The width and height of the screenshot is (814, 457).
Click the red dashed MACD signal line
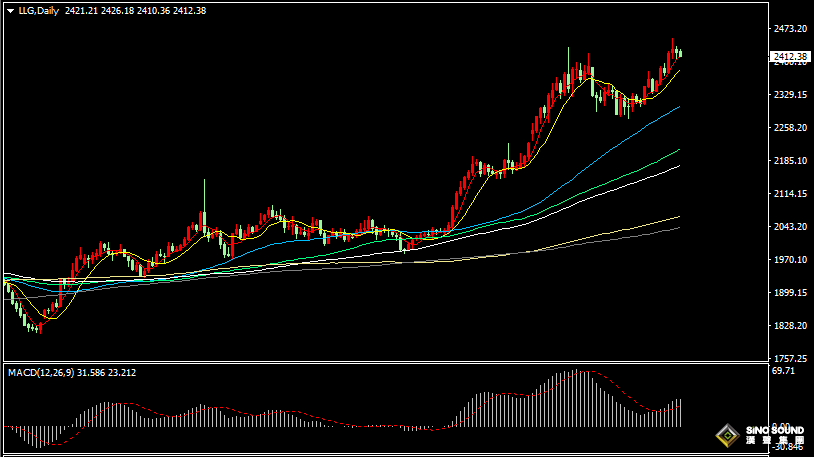point(620,392)
